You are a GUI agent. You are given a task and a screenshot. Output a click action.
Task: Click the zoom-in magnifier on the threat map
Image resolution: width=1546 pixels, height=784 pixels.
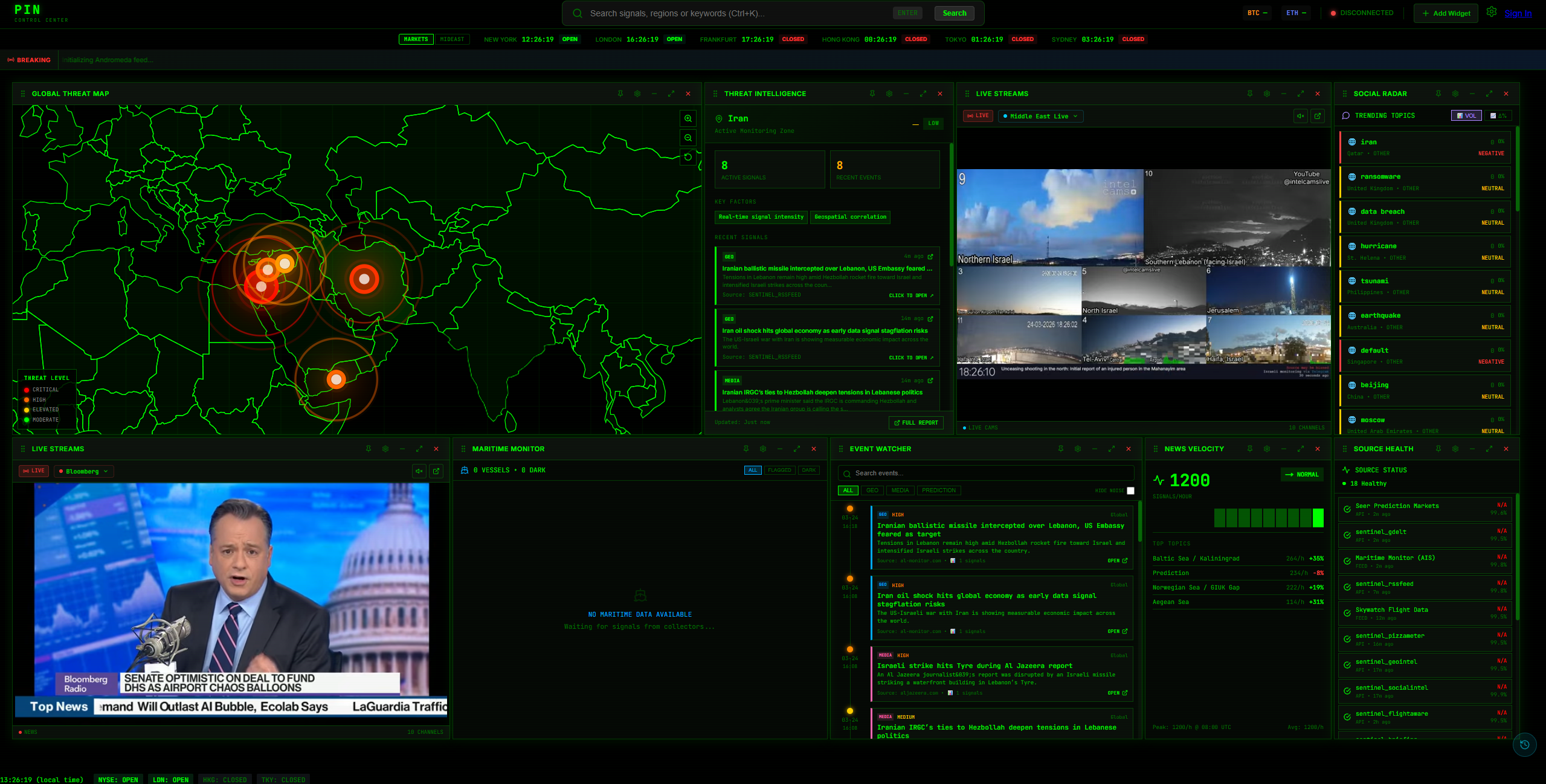(688, 118)
